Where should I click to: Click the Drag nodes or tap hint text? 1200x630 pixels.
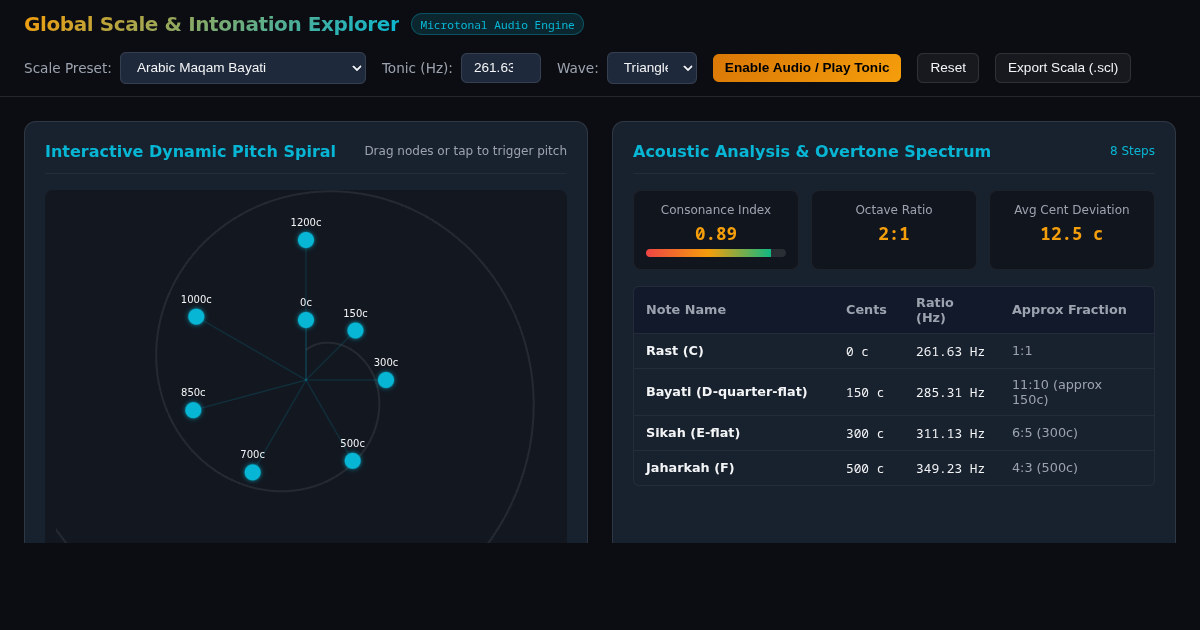click(x=465, y=151)
